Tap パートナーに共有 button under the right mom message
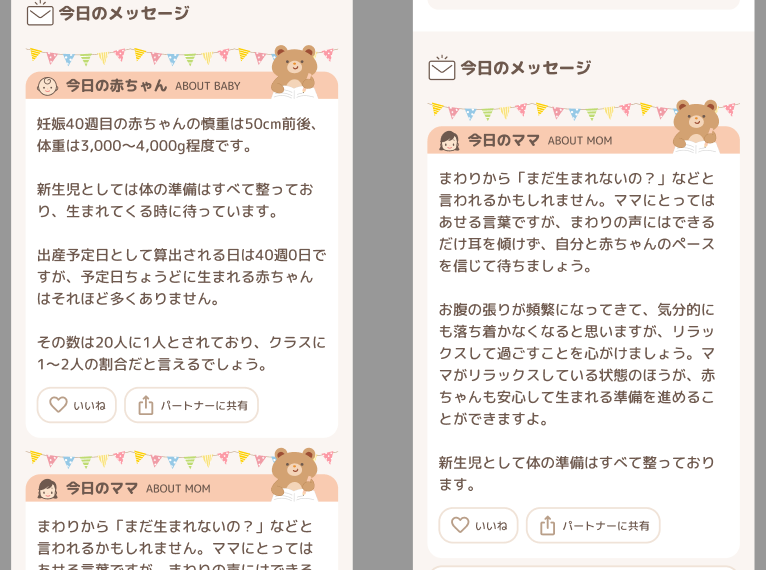The height and width of the screenshot is (570, 766). [593, 525]
